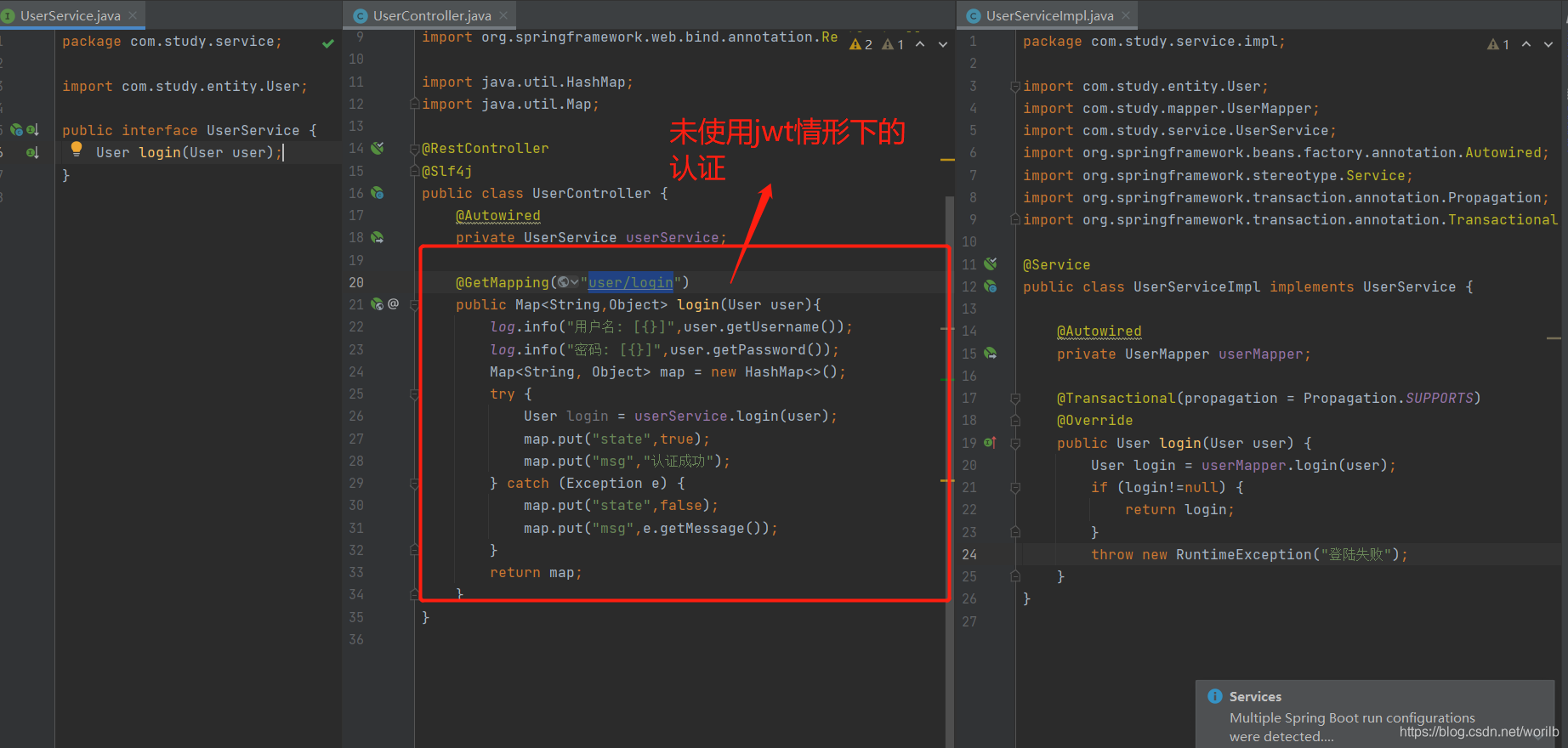Click line number 26 in UserController gutter
Viewport: 1568px width, 748px height.
(356, 416)
